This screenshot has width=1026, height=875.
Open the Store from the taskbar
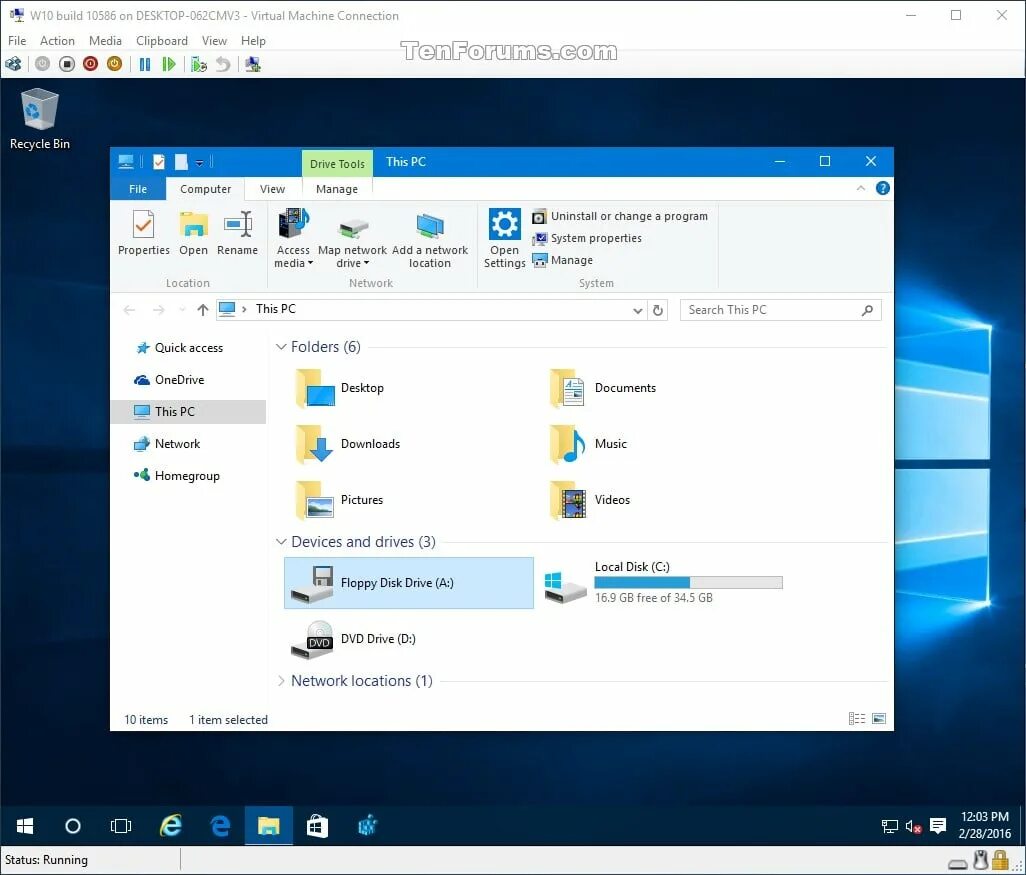click(x=317, y=826)
